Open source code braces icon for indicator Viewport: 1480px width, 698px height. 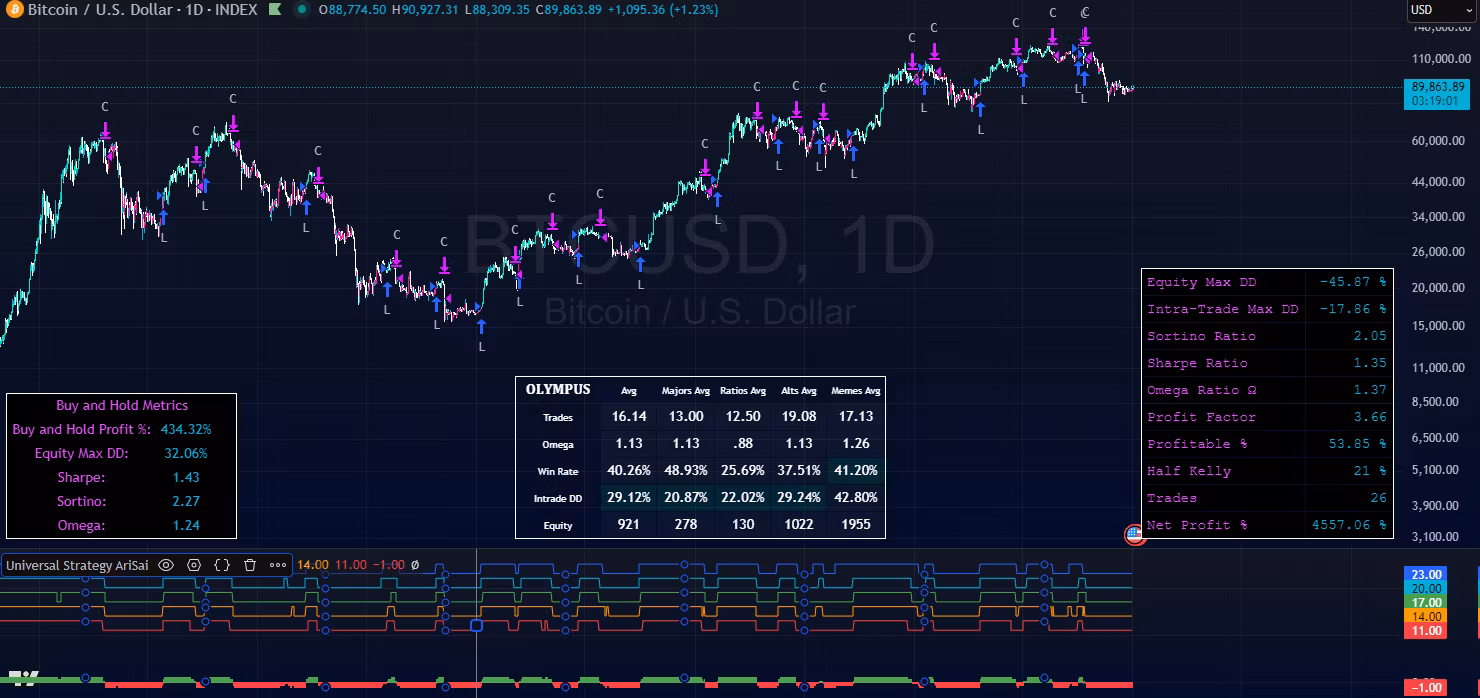click(222, 565)
